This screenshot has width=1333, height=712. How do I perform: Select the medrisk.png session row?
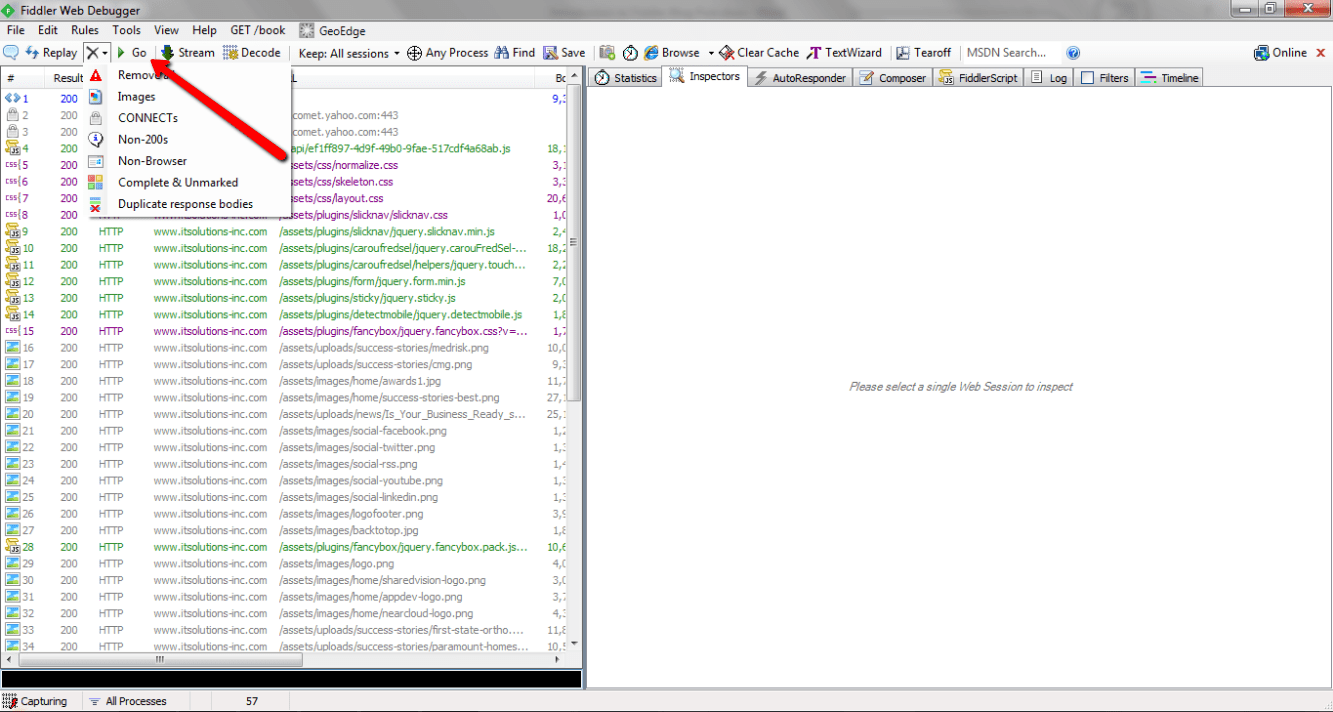point(284,347)
